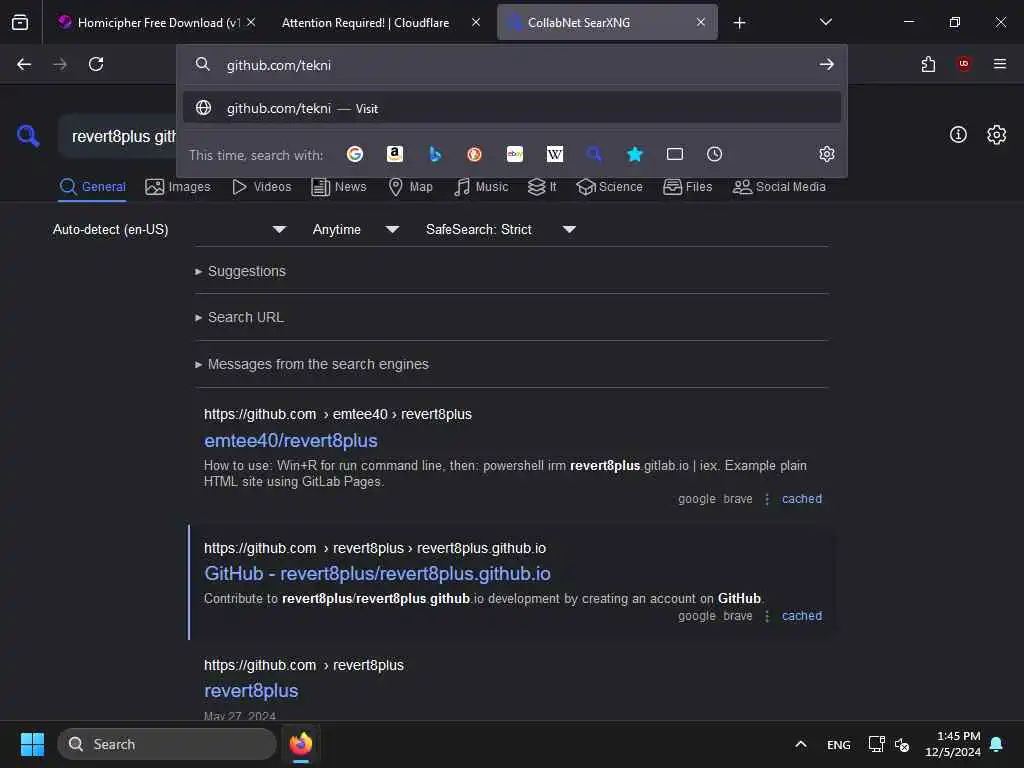Viewport: 1024px width, 768px height.
Task: Search open tabs via the tab icon
Action: click(x=675, y=154)
